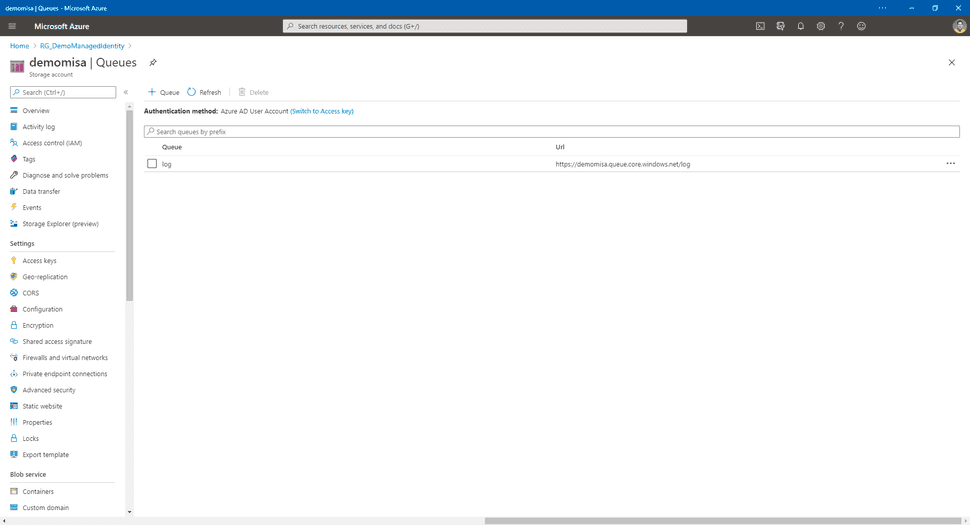Open the feedback smiley icon
Image resolution: width=970 pixels, height=525 pixels.
861,26
